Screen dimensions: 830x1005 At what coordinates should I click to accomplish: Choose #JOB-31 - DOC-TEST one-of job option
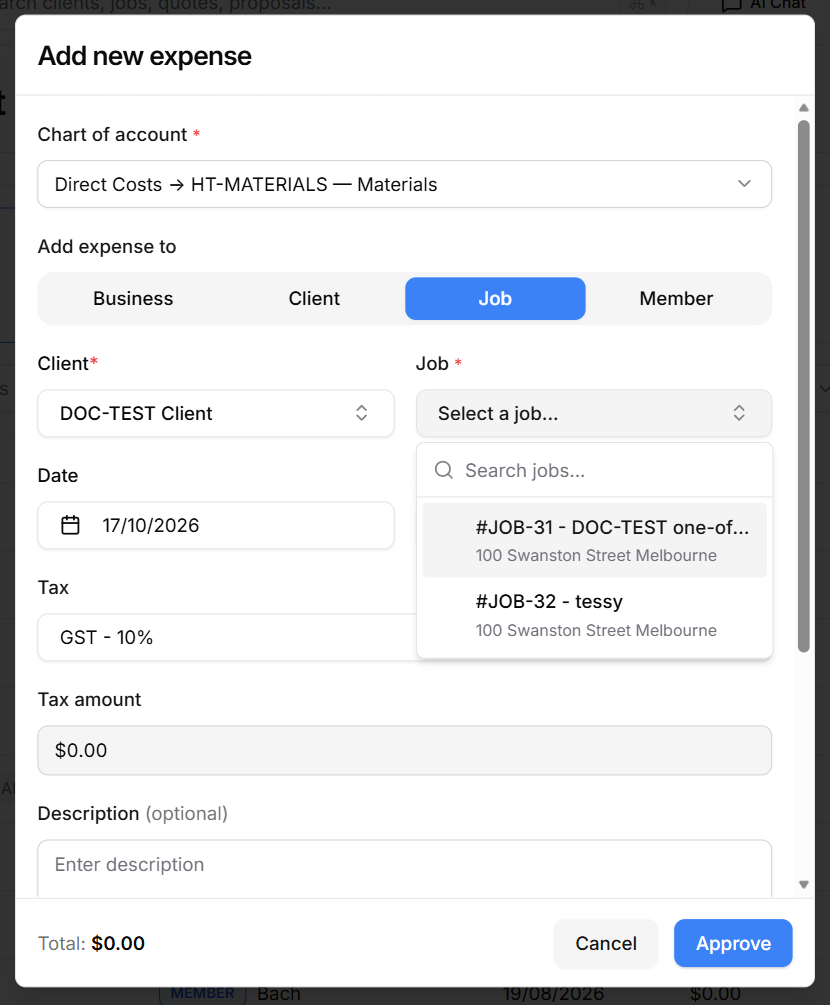595,540
